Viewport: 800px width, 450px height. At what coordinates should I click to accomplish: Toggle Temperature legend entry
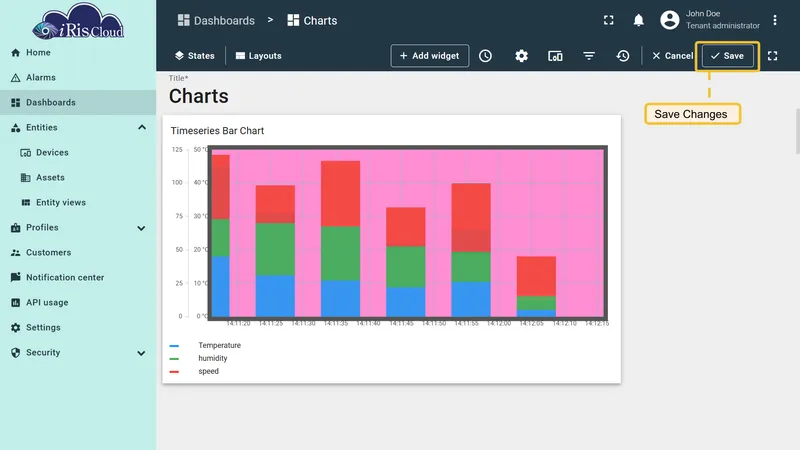coord(219,345)
